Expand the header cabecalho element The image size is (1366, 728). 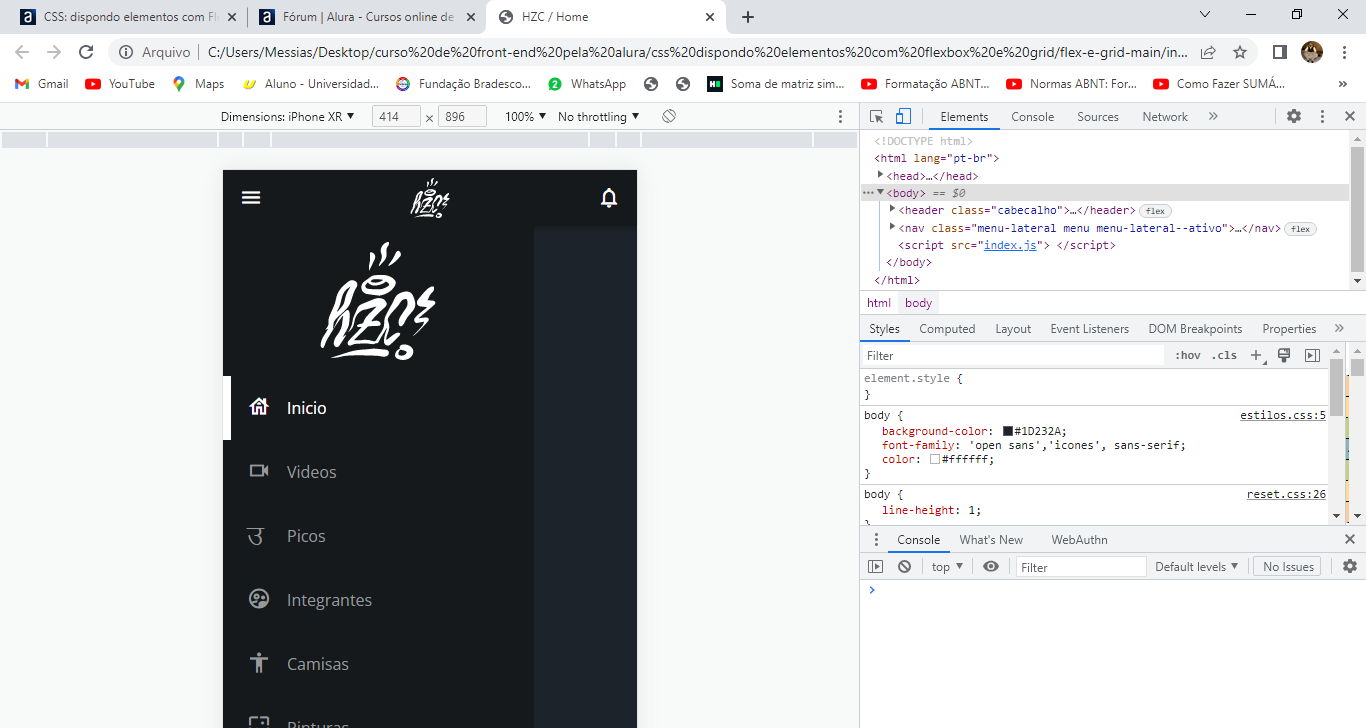click(892, 209)
